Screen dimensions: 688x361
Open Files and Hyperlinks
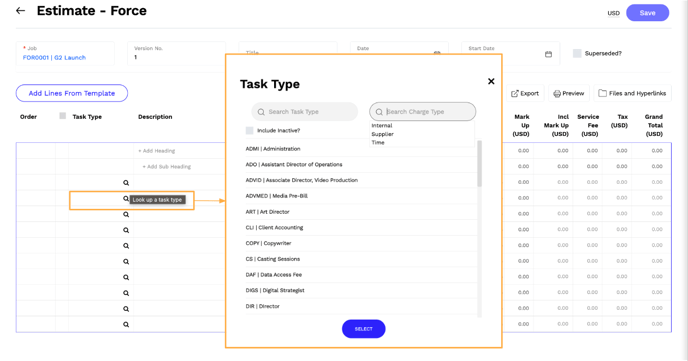click(x=632, y=93)
